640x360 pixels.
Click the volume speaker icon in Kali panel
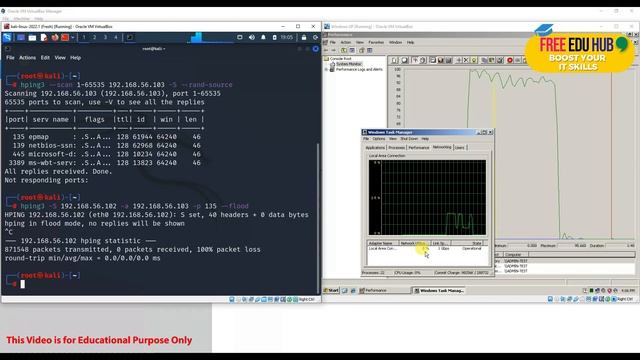(x=252, y=38)
